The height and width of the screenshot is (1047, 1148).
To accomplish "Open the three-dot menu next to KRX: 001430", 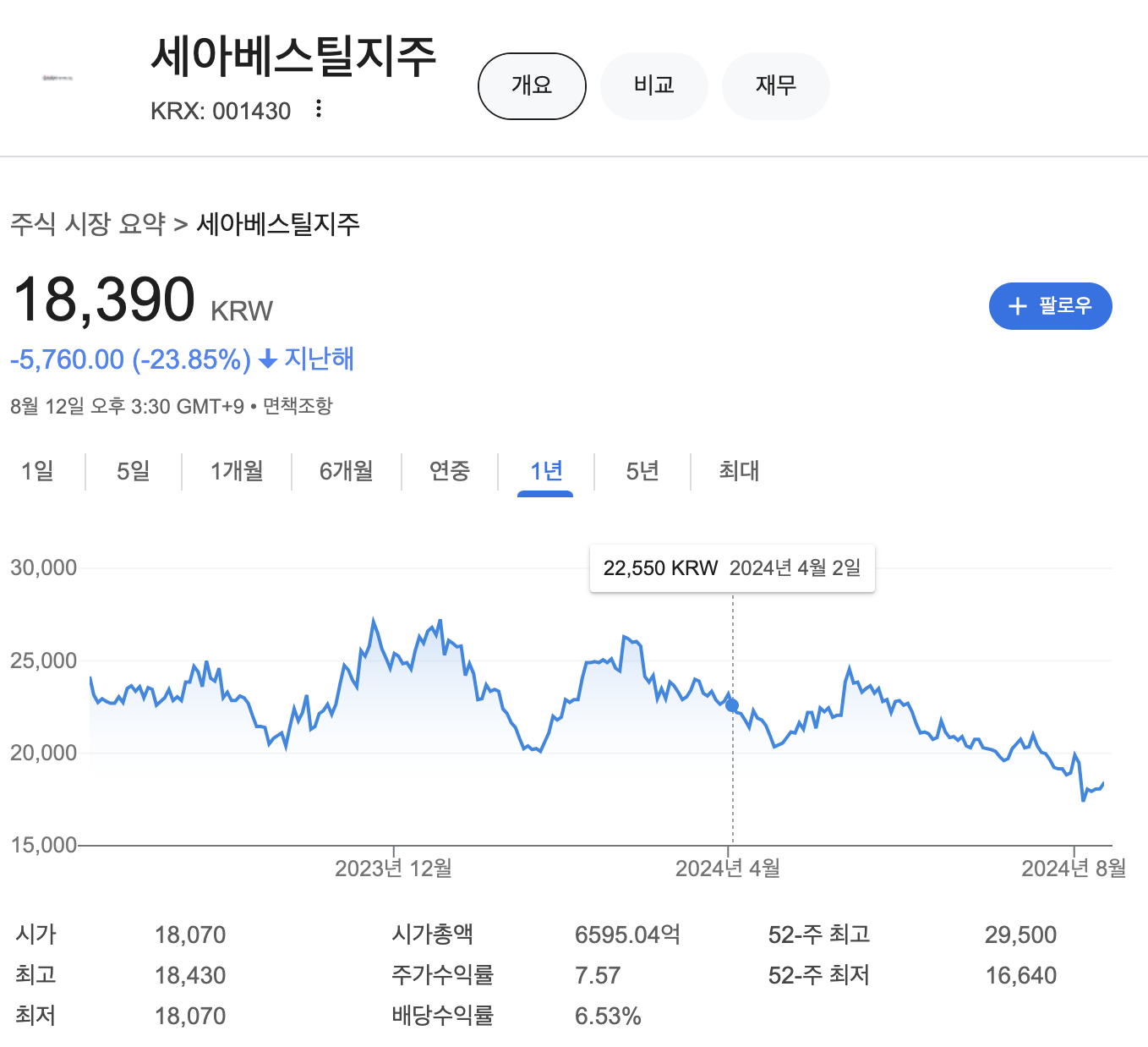I will pyautogui.click(x=318, y=109).
